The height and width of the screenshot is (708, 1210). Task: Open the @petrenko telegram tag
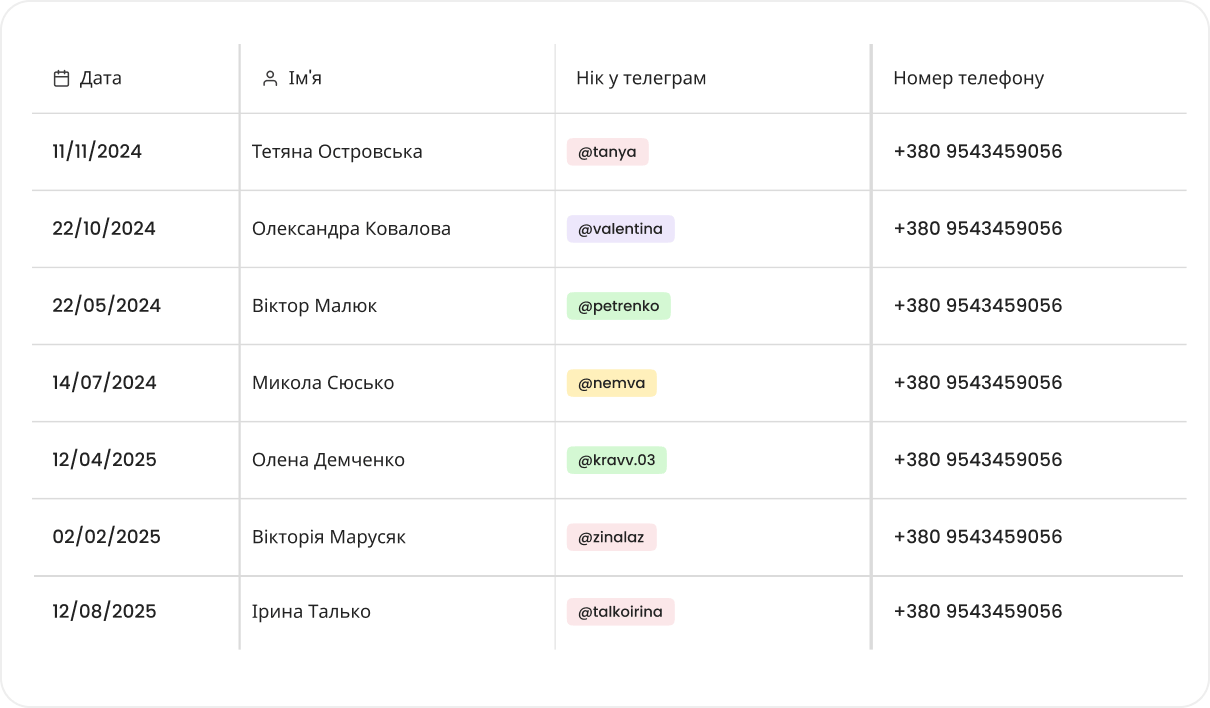tap(618, 306)
